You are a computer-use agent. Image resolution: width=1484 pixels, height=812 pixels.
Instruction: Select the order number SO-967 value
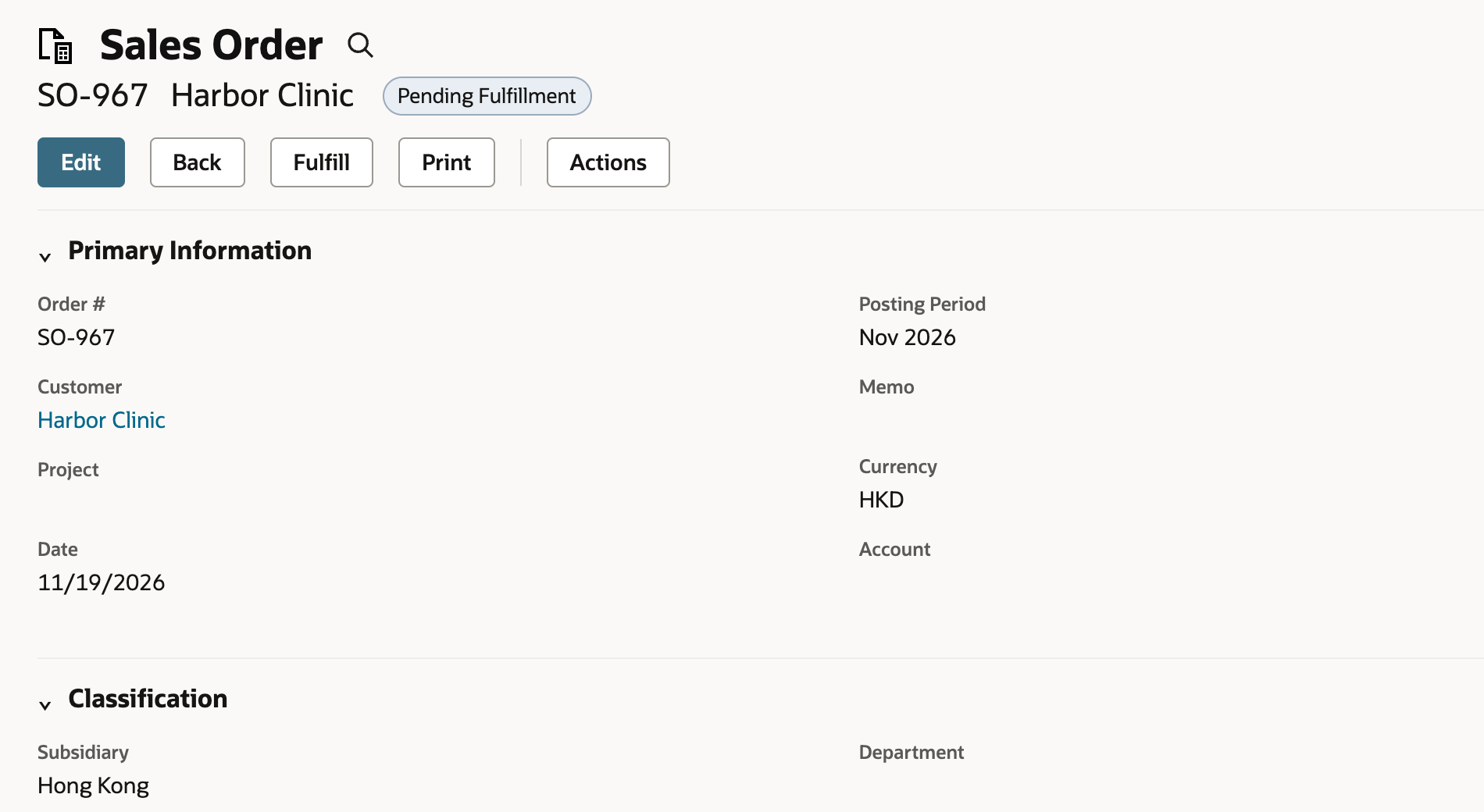(77, 337)
